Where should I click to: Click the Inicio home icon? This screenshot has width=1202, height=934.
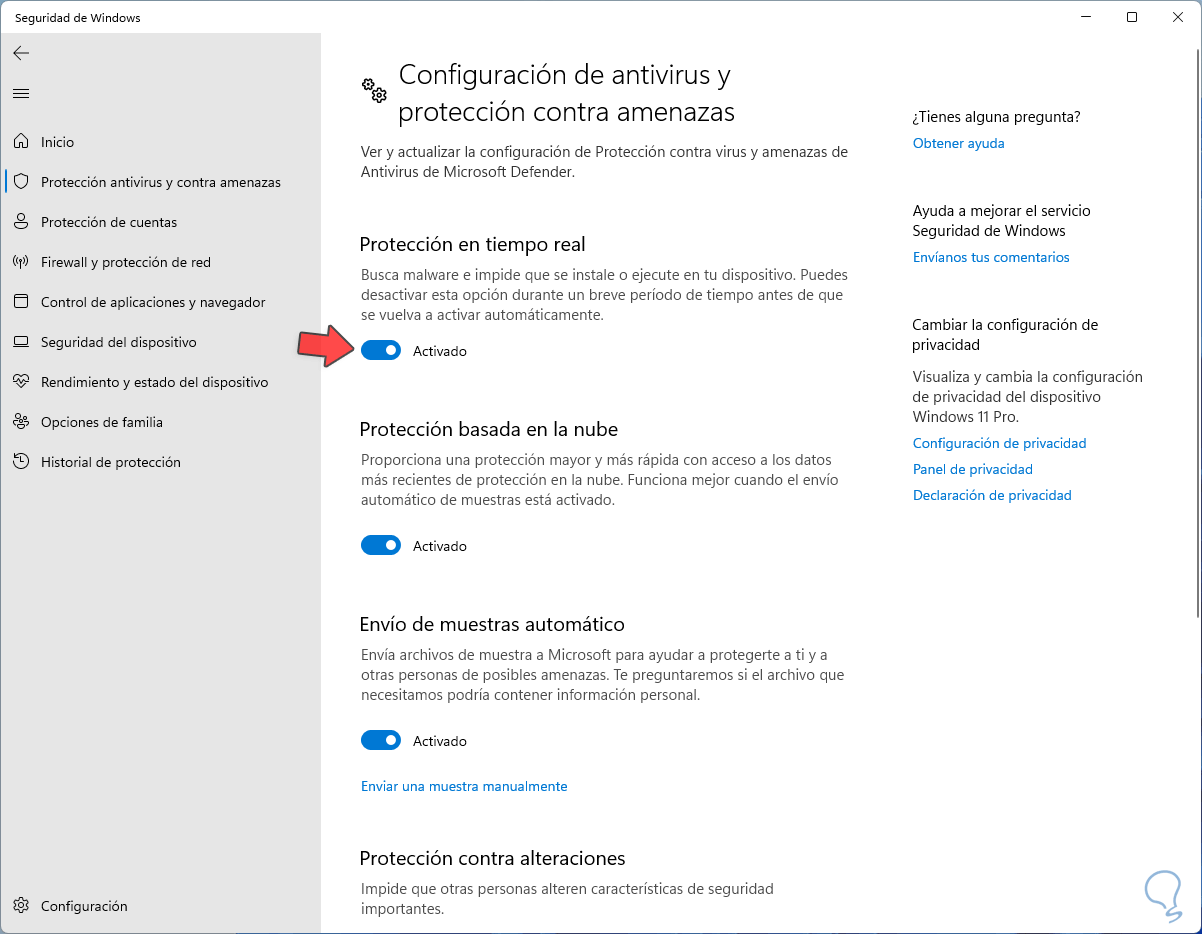click(x=21, y=142)
